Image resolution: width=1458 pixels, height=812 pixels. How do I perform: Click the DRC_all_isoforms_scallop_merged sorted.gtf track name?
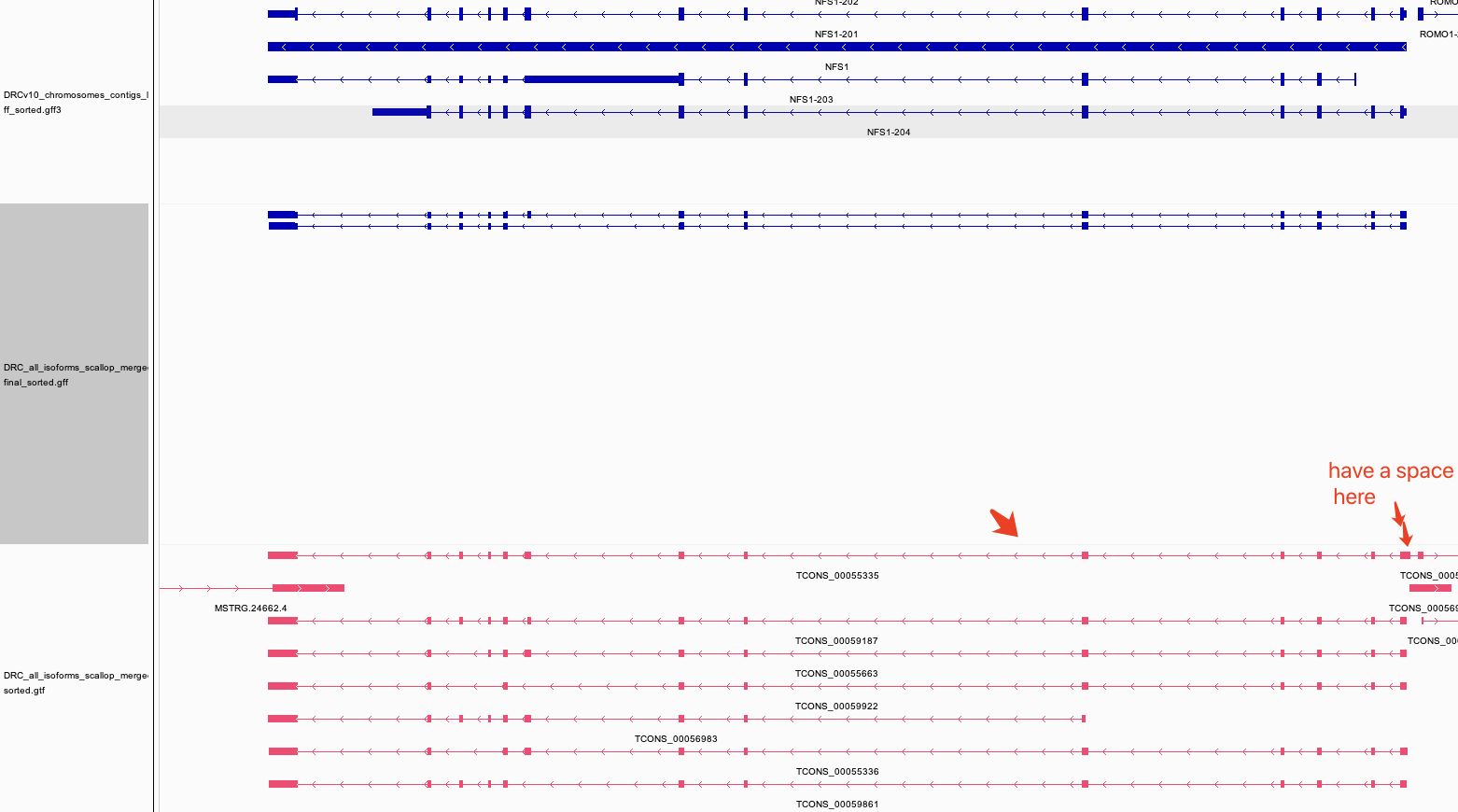click(75, 682)
